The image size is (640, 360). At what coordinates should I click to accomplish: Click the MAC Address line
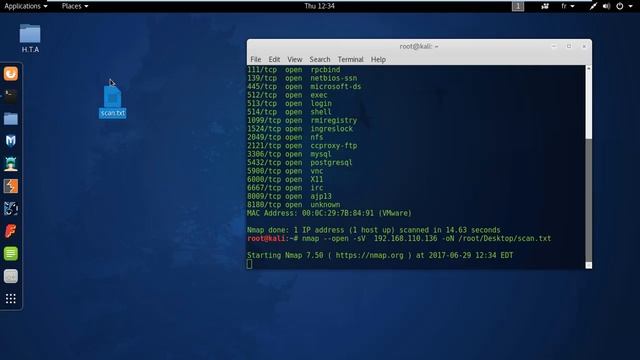point(329,213)
